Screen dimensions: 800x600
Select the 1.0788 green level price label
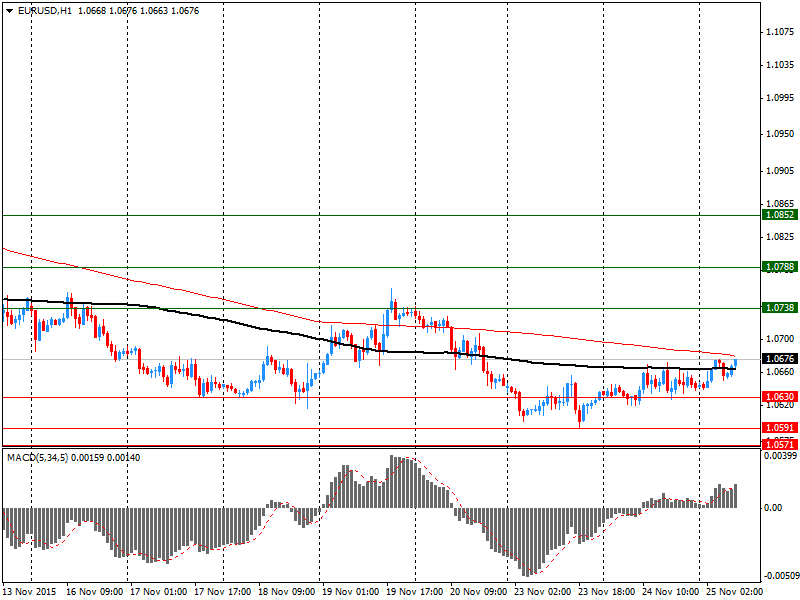[x=780, y=266]
